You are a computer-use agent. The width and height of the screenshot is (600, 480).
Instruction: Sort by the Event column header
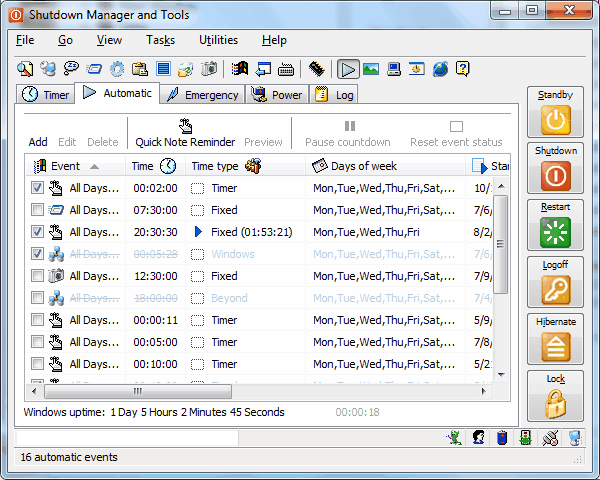coord(75,166)
